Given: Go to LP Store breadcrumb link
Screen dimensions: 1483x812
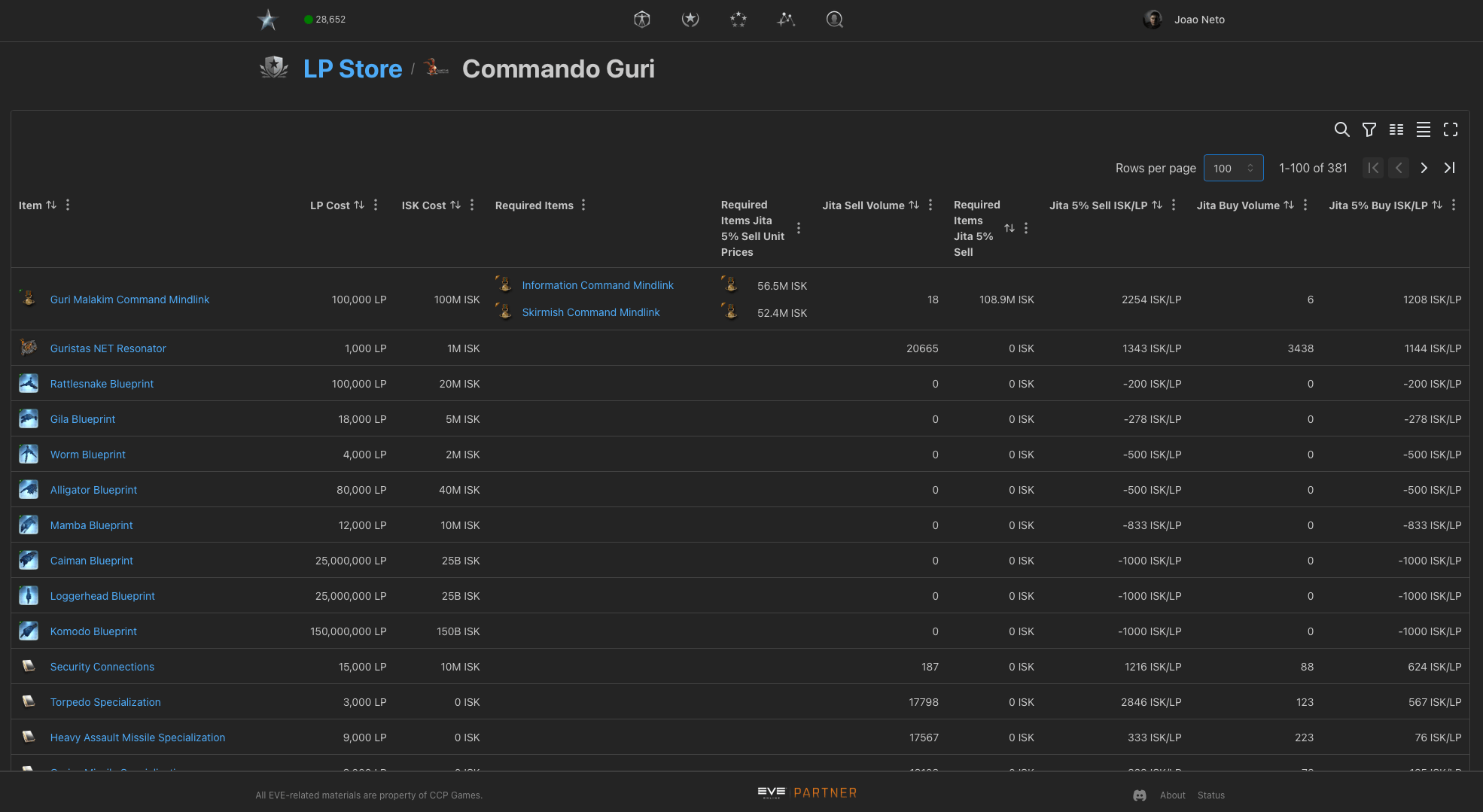Looking at the screenshot, I should [x=352, y=68].
